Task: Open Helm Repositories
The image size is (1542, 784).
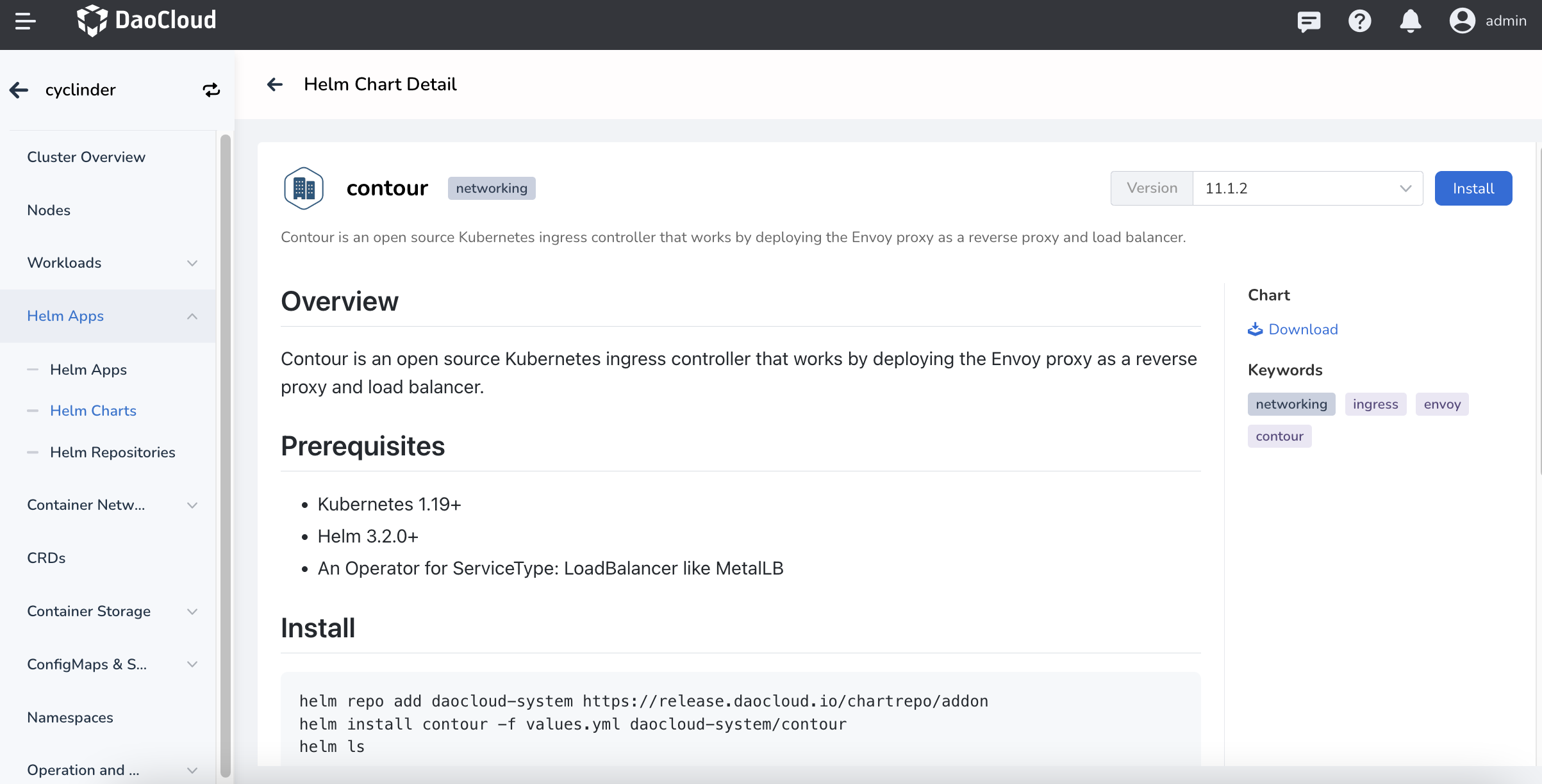Action: 113,452
